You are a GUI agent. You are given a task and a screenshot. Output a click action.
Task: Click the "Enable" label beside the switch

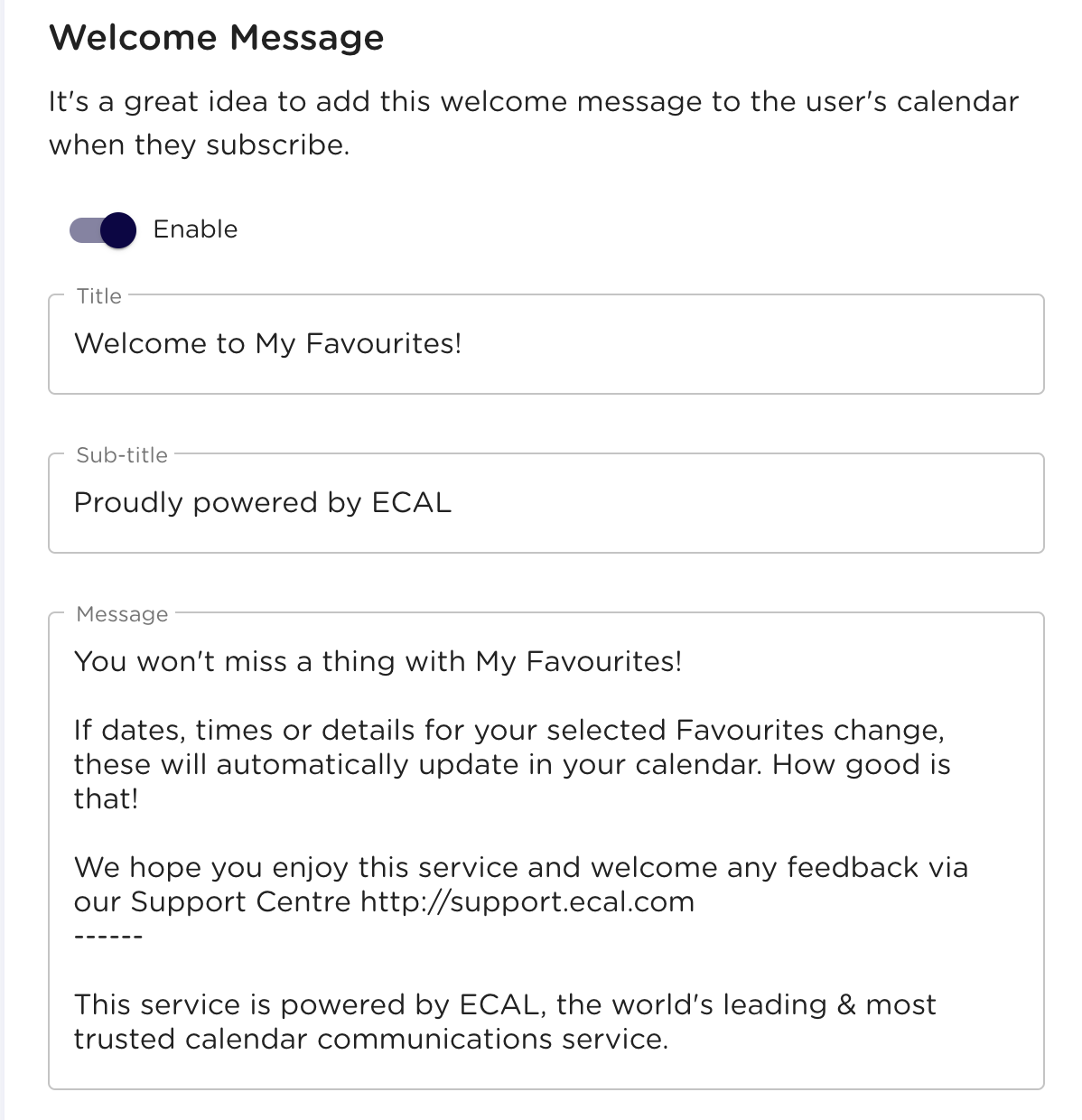click(x=195, y=229)
